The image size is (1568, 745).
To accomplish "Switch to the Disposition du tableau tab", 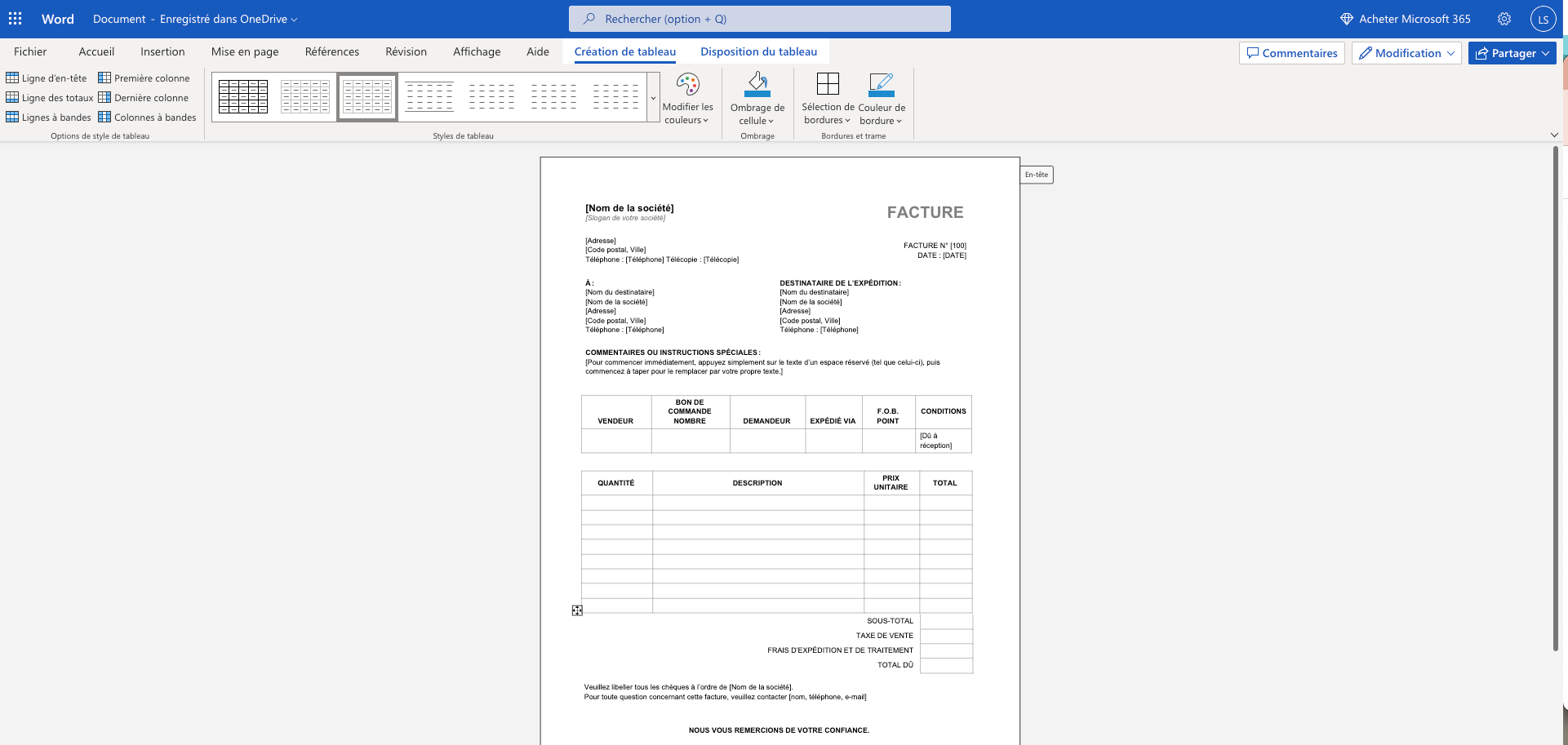I will pyautogui.click(x=758, y=51).
